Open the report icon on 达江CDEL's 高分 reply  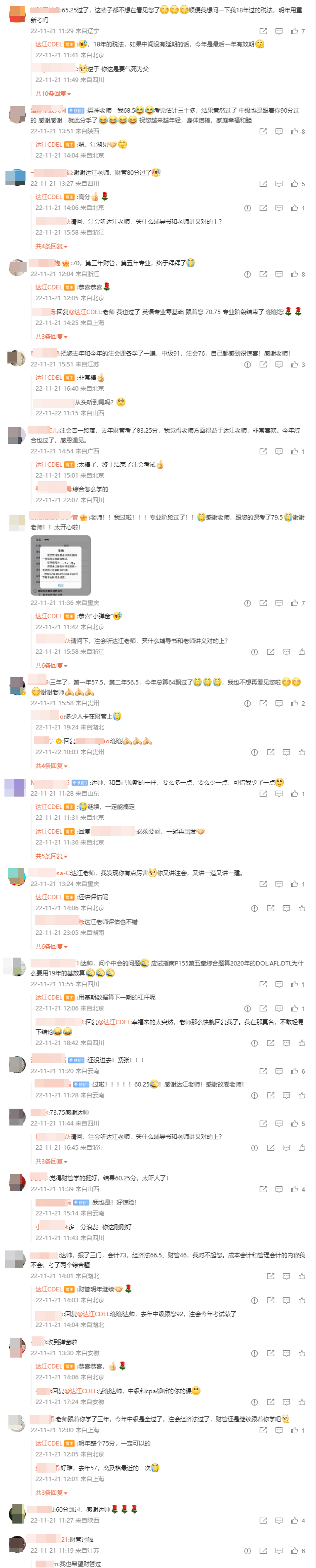(x=247, y=208)
